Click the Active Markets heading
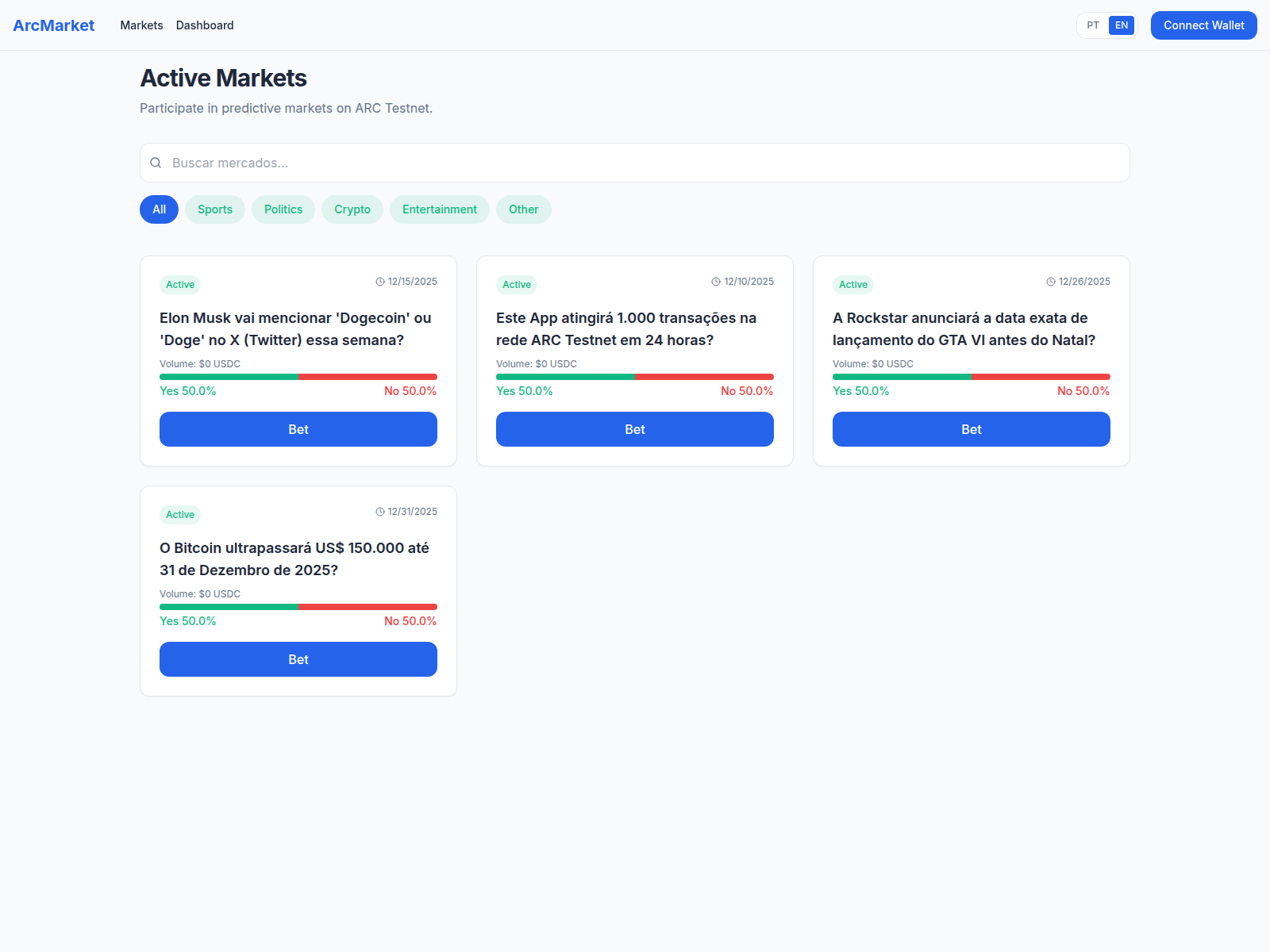The image size is (1270, 952). tap(224, 78)
